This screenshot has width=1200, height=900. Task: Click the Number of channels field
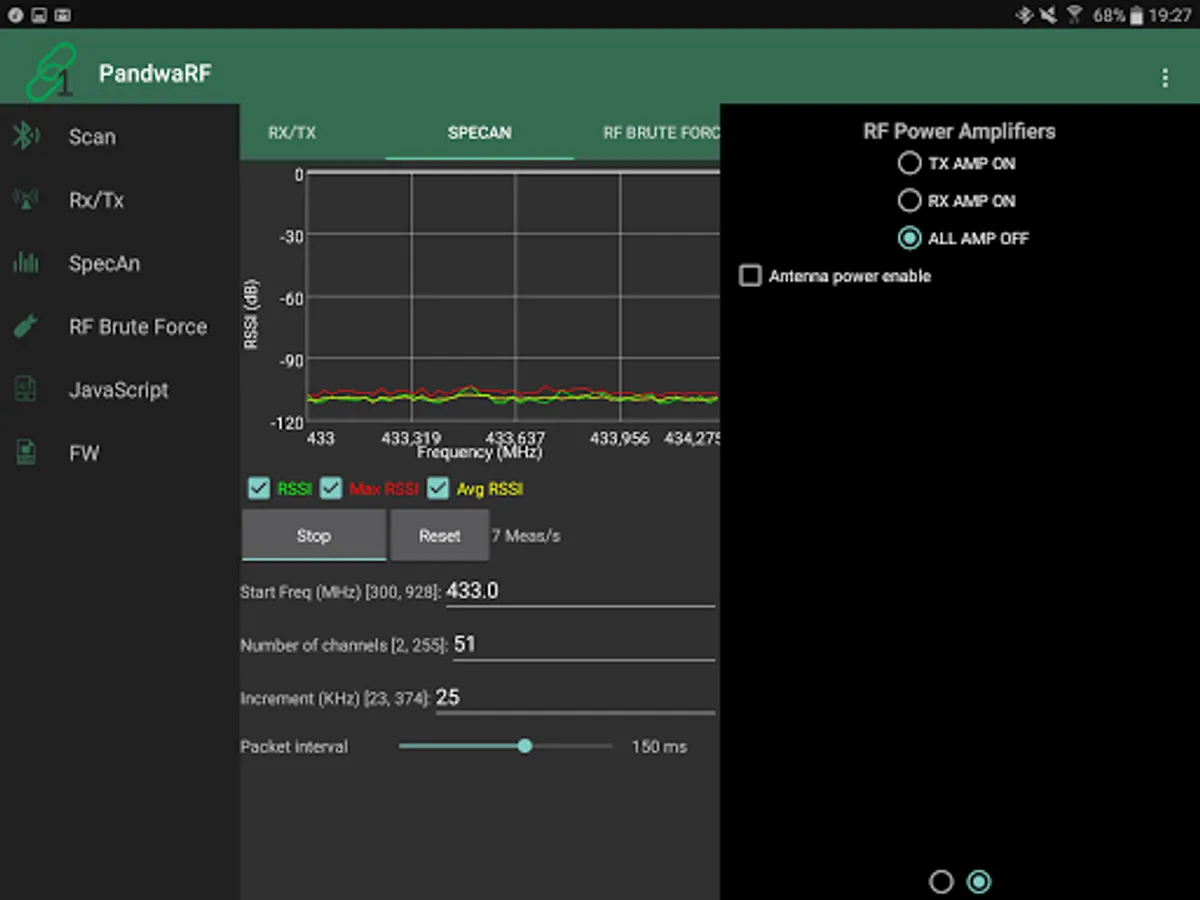coord(584,645)
